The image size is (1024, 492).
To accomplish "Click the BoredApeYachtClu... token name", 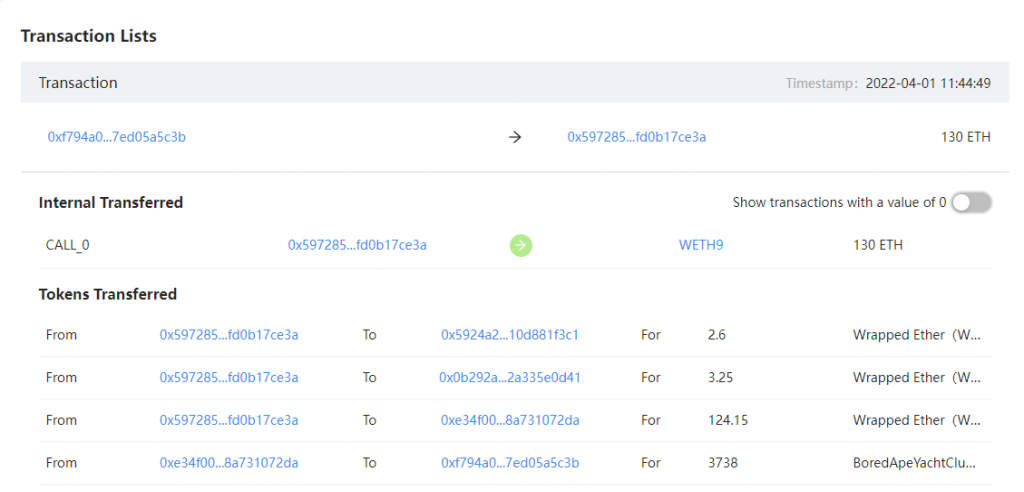I will point(914,463).
